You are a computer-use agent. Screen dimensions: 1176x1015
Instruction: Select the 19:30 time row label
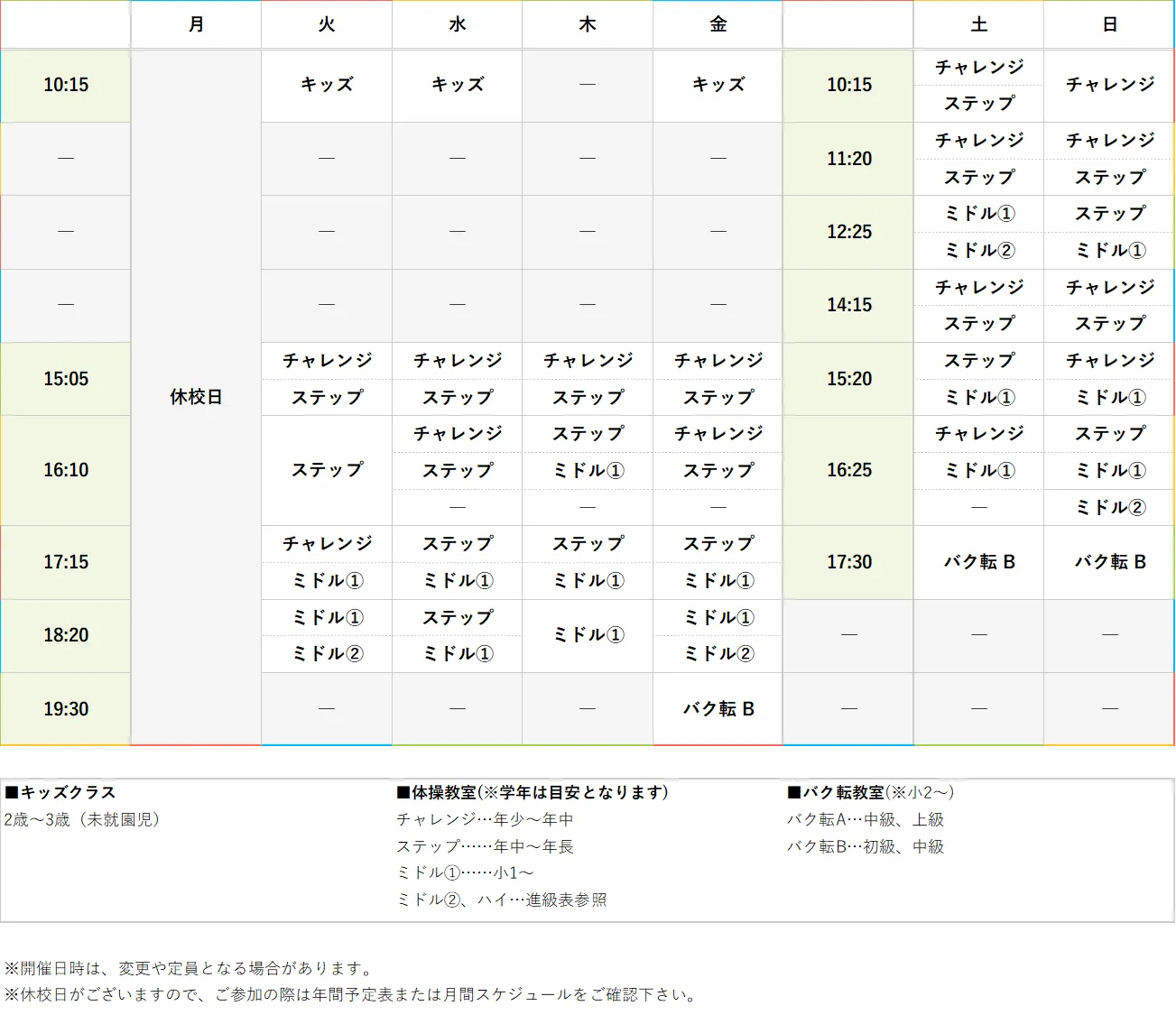[65, 708]
